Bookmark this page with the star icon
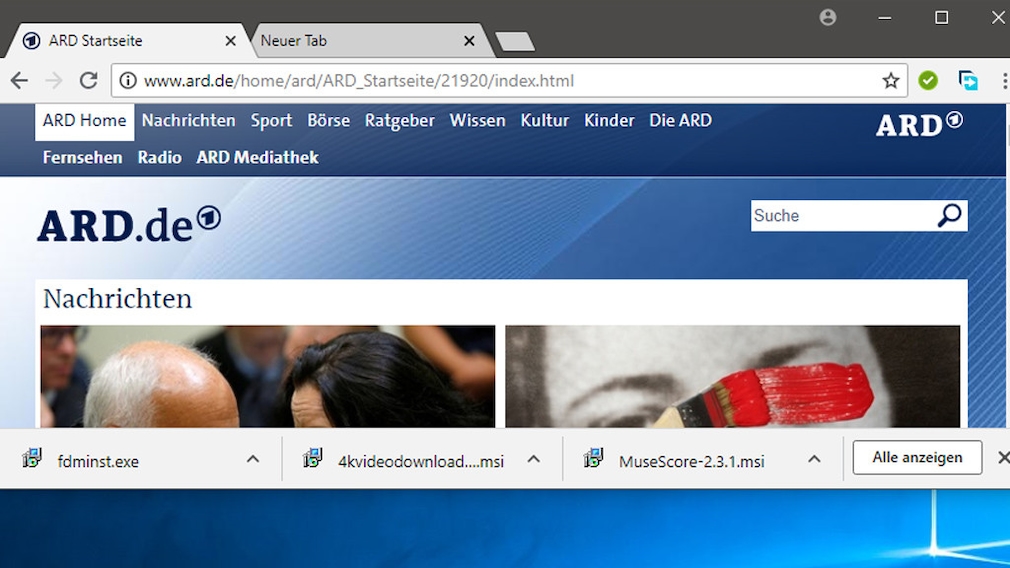1010x568 pixels. (890, 81)
